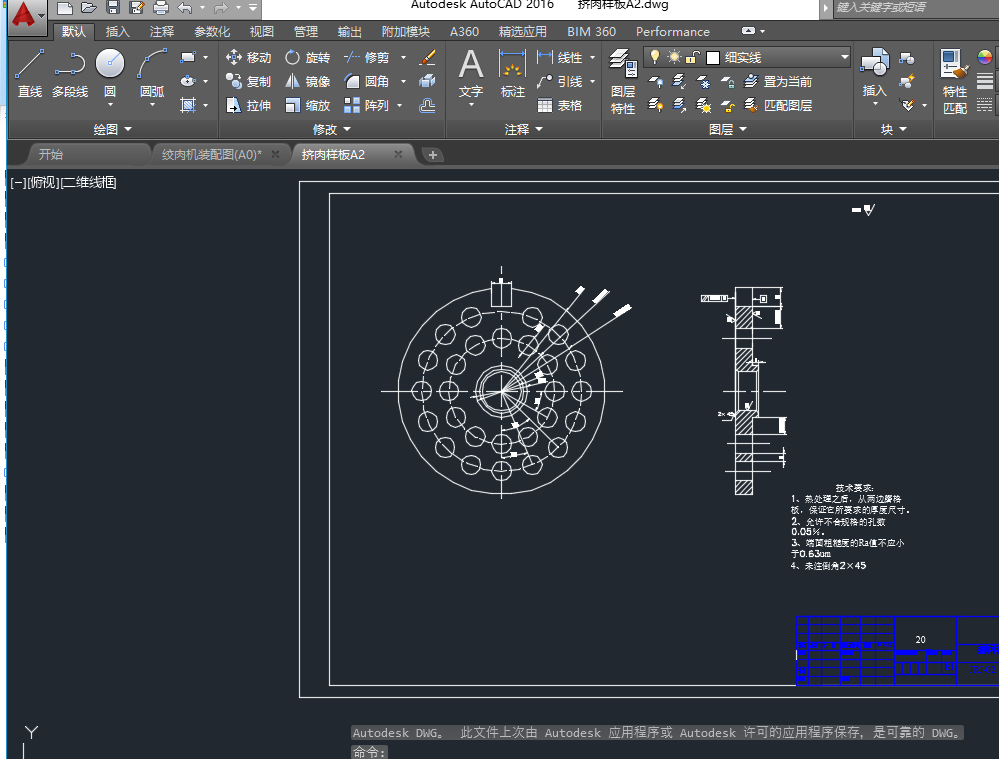Screen dimensions: 999x759
Task: Choose the 镜像 (Mirror) command
Action: 307,82
